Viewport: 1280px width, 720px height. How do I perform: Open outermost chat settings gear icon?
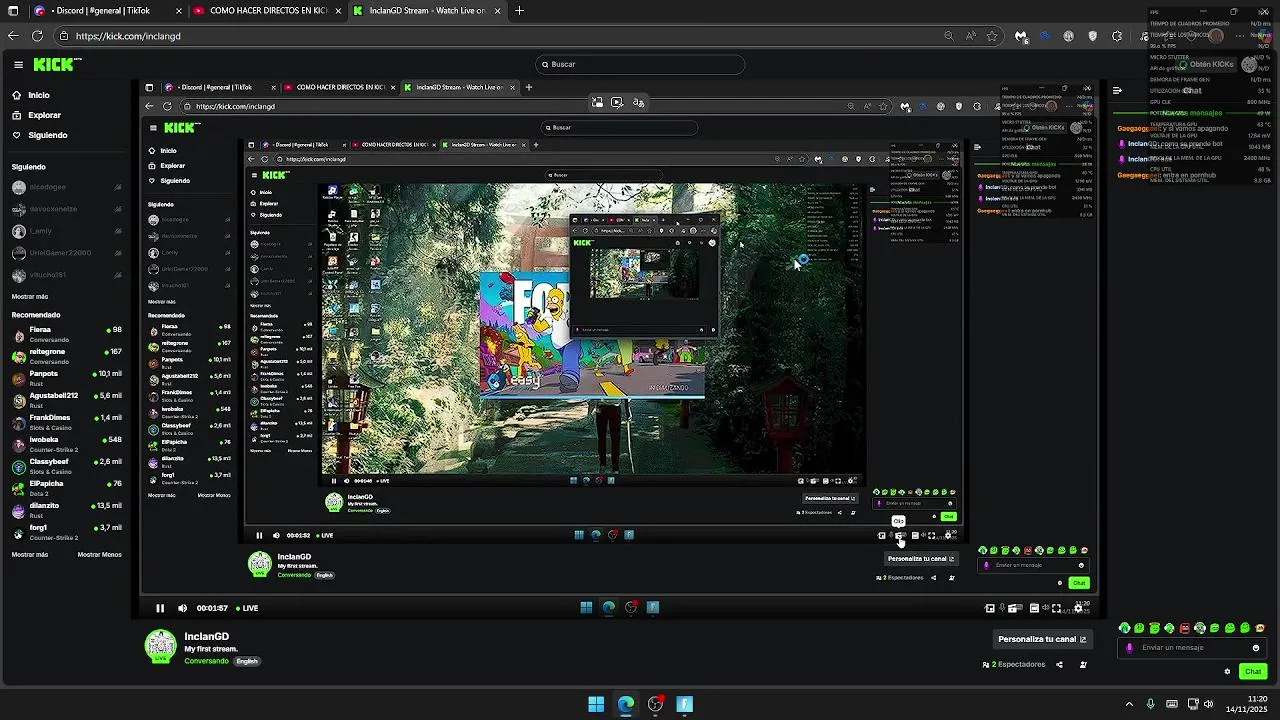pos(1227,671)
